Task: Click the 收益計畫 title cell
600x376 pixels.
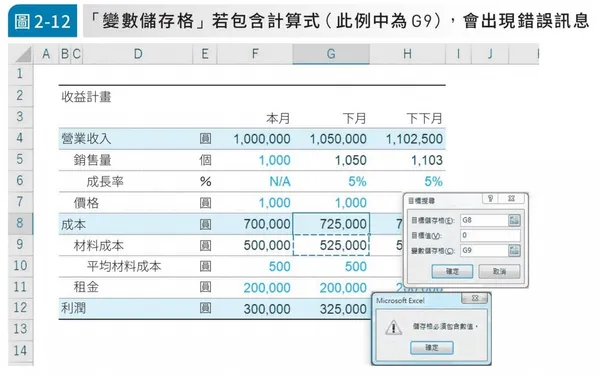Action: [86, 97]
